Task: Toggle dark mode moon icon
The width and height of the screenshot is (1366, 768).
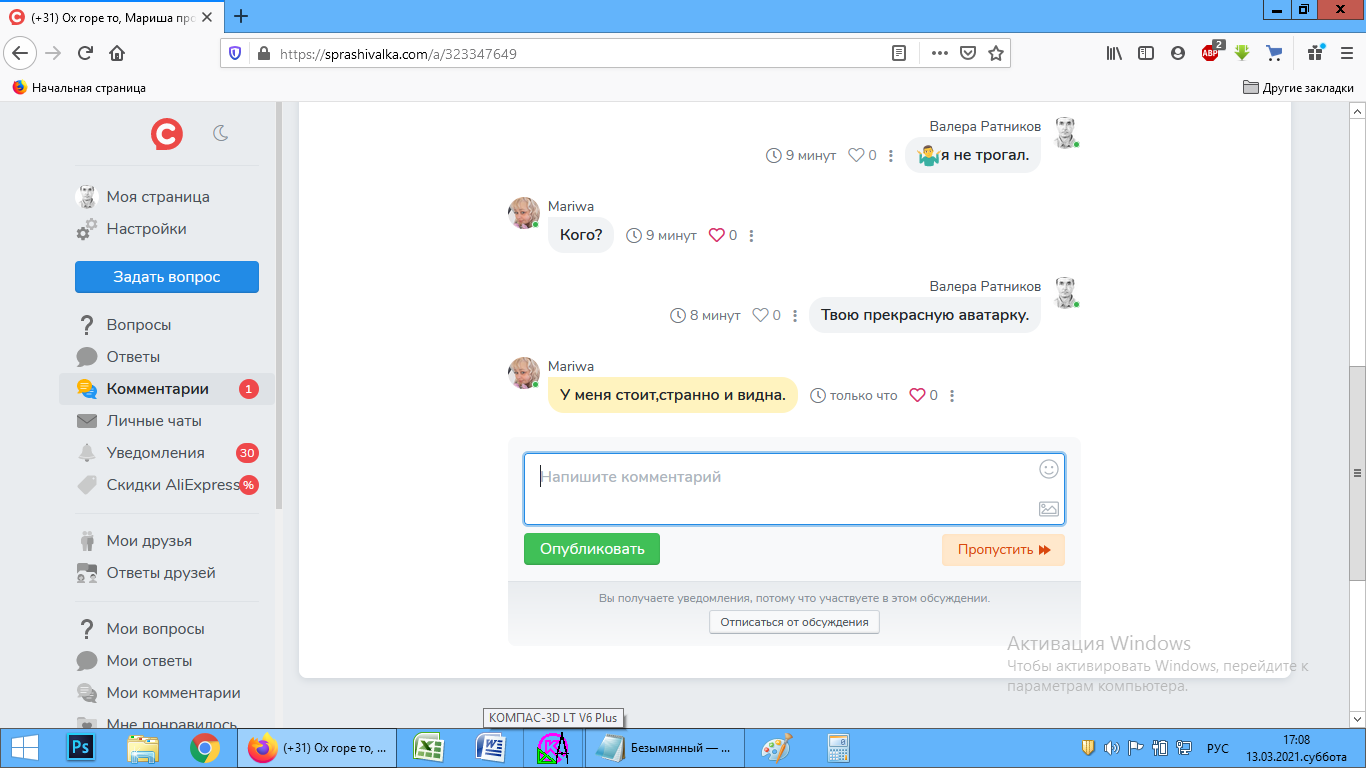Action: 222,132
